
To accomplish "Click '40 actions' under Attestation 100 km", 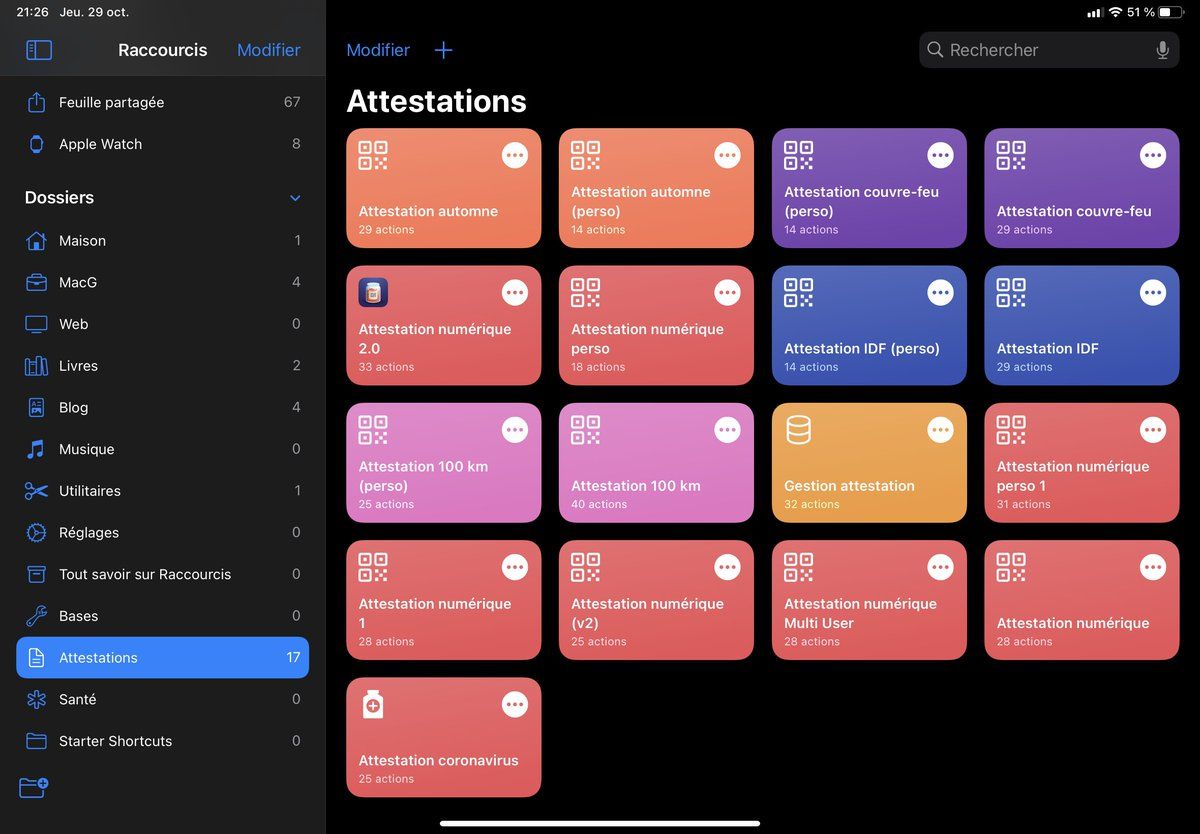I will [x=599, y=505].
